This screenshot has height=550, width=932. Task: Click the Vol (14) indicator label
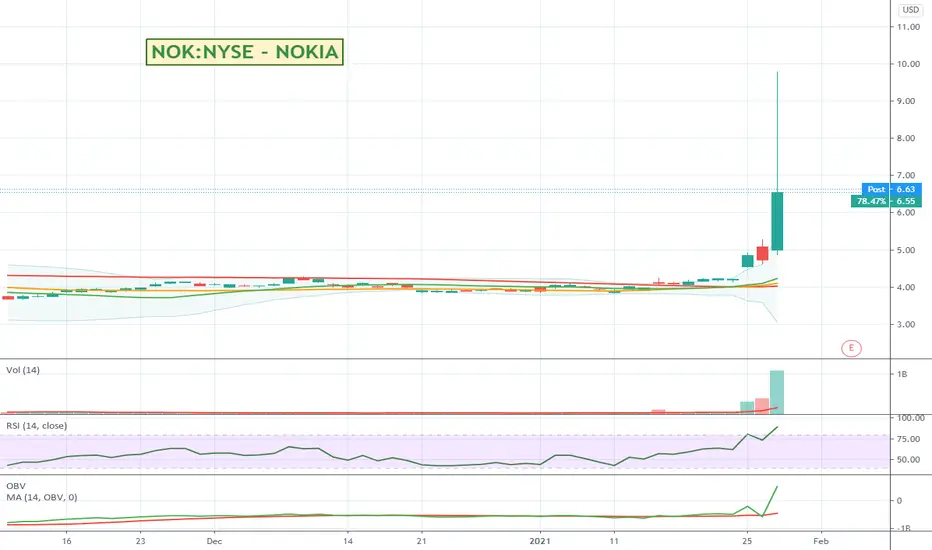tap(23, 370)
